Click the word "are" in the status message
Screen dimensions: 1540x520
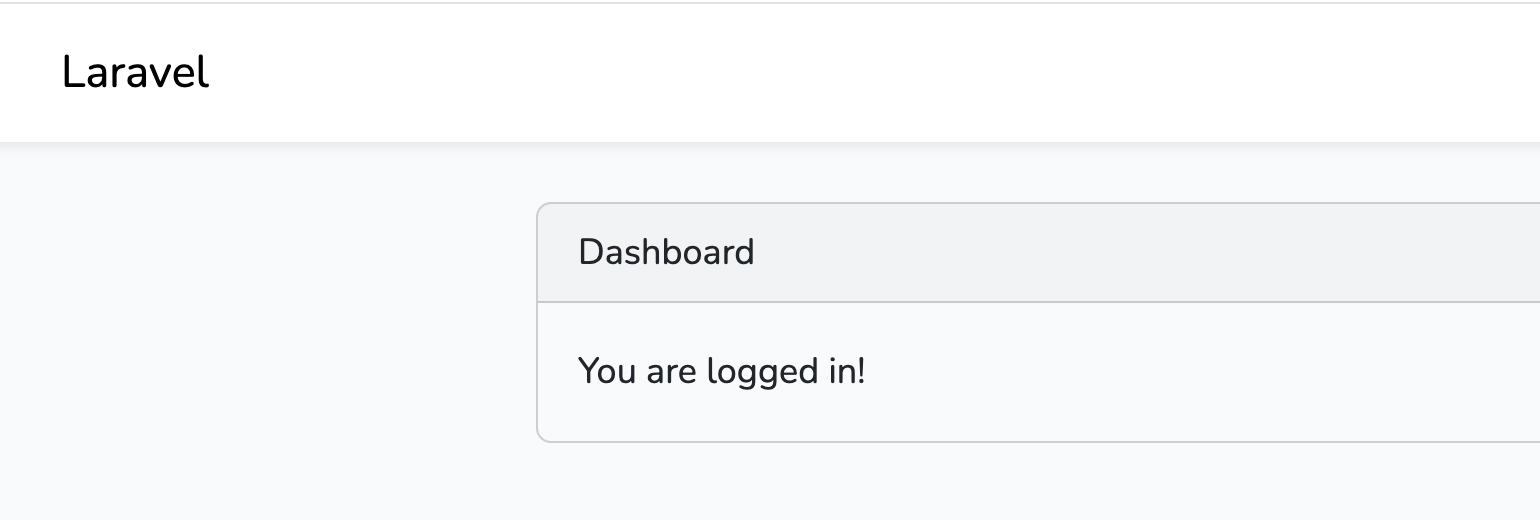[670, 372]
